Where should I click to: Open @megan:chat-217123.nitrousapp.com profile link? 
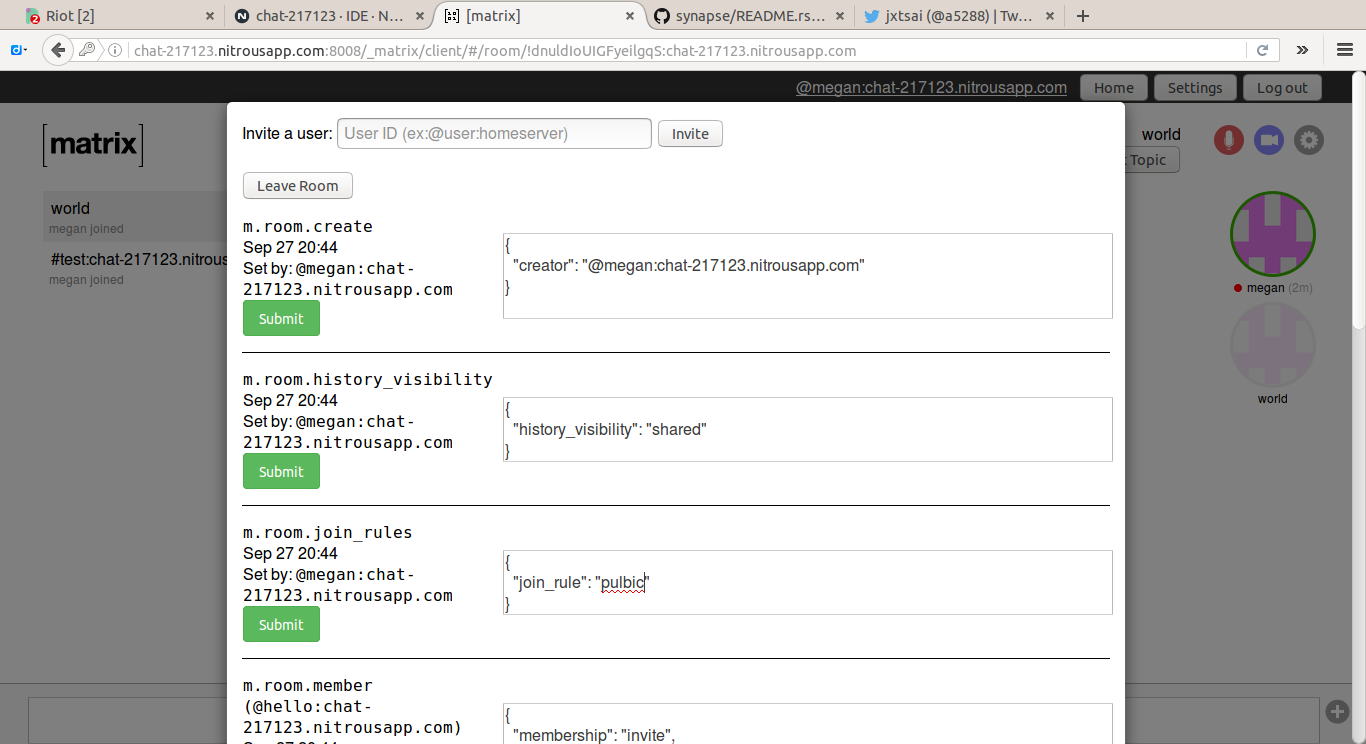click(x=931, y=88)
